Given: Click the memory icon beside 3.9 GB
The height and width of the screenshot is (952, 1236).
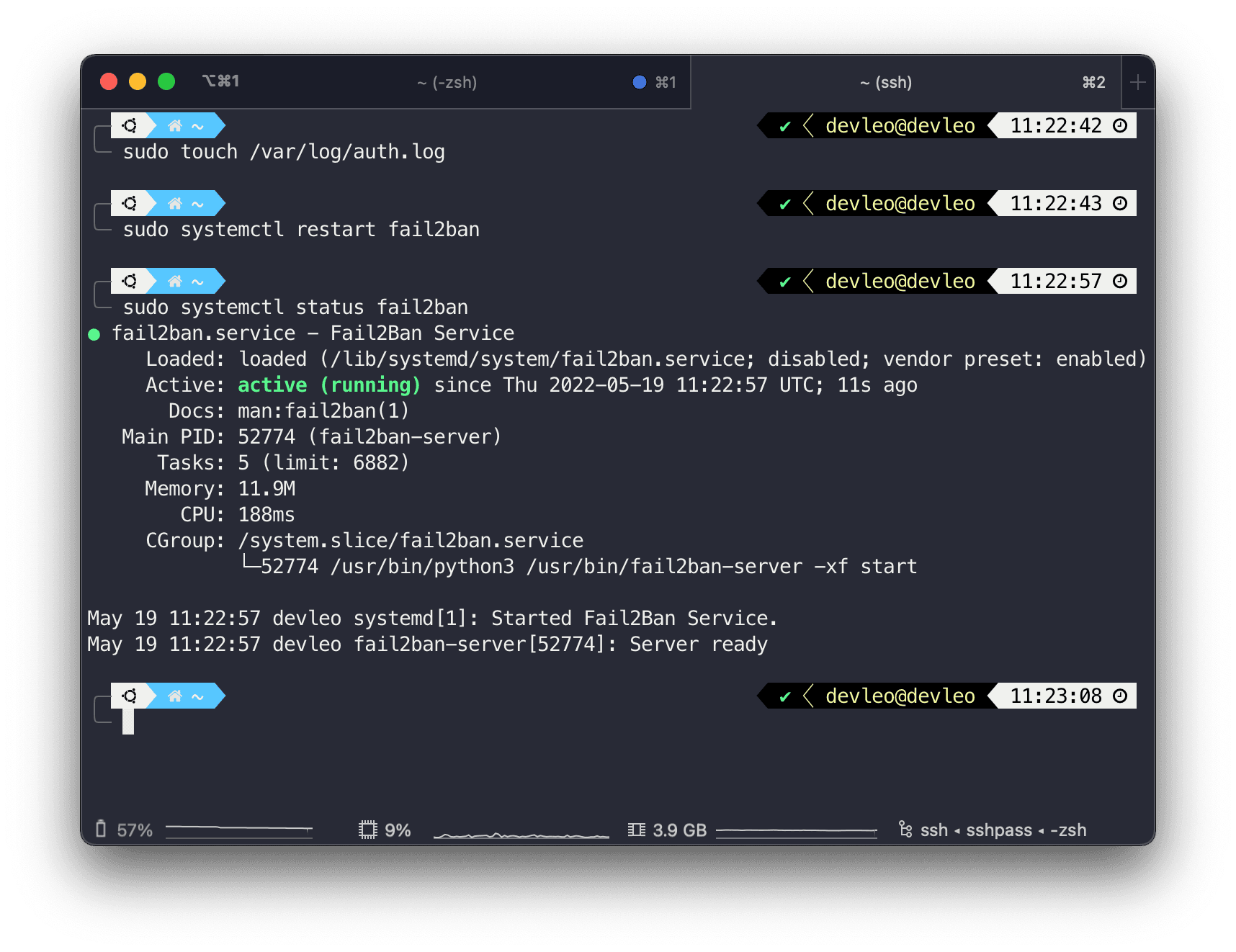Looking at the screenshot, I should pyautogui.click(x=636, y=830).
